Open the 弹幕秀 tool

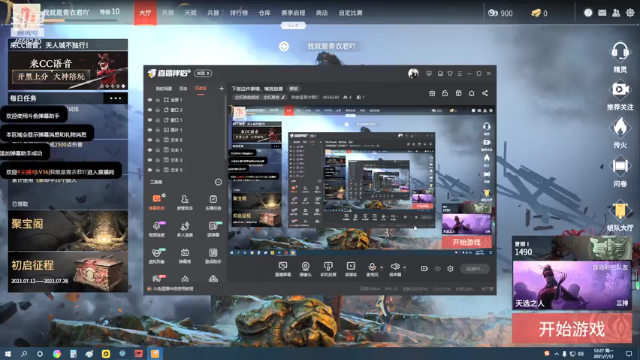[x=184, y=256]
